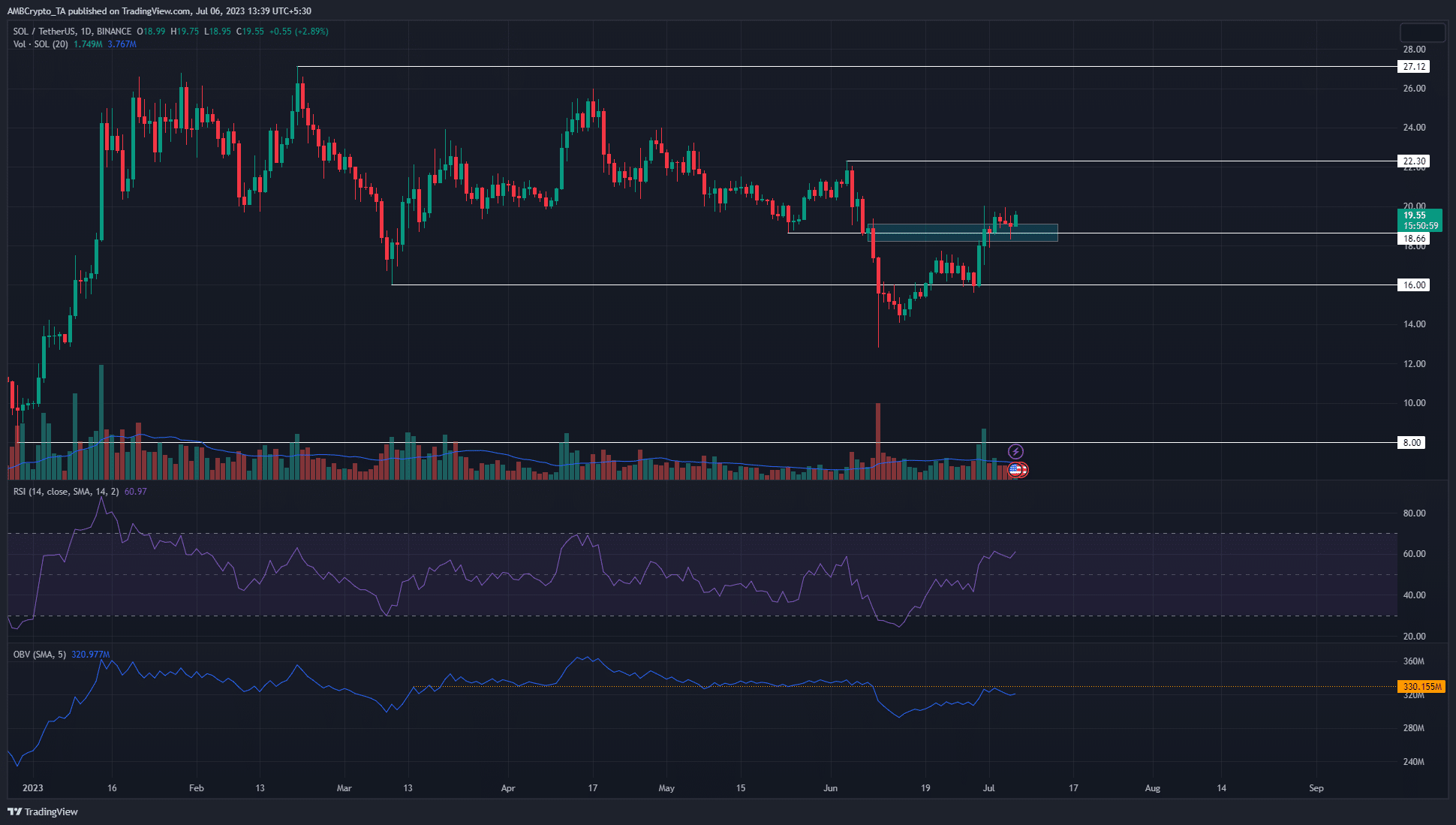1456x825 pixels.
Task: Click the AMBCrypto_TA published attribution text
Action: [159, 11]
